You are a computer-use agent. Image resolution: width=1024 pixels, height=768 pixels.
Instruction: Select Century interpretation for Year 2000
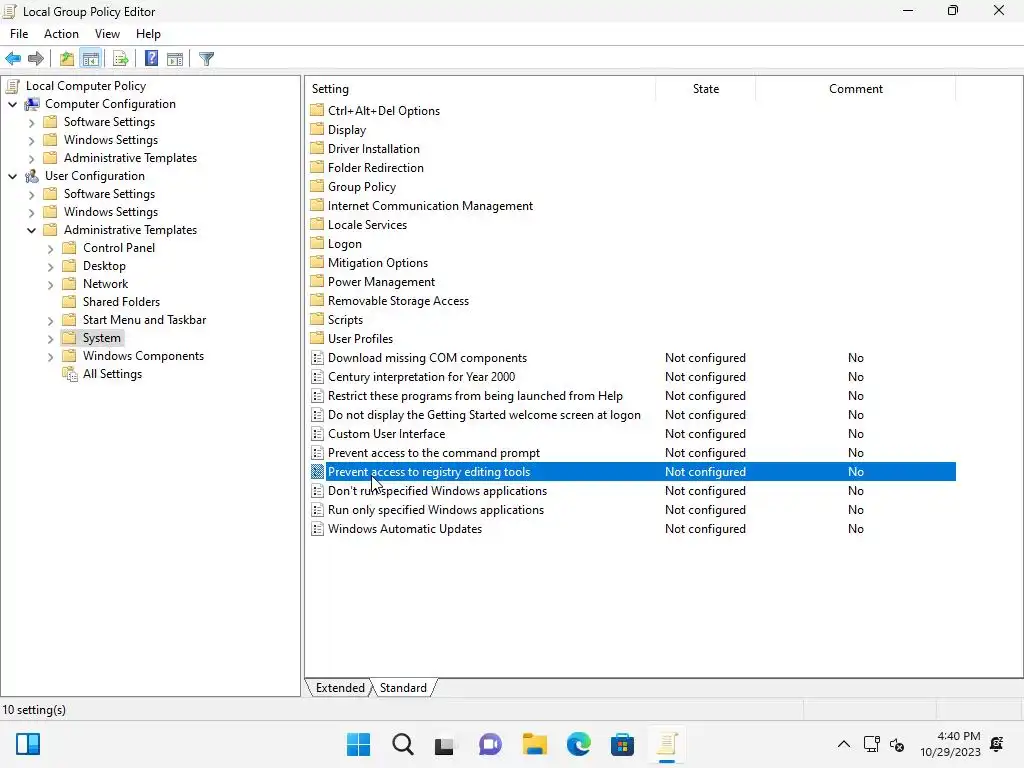pos(421,377)
